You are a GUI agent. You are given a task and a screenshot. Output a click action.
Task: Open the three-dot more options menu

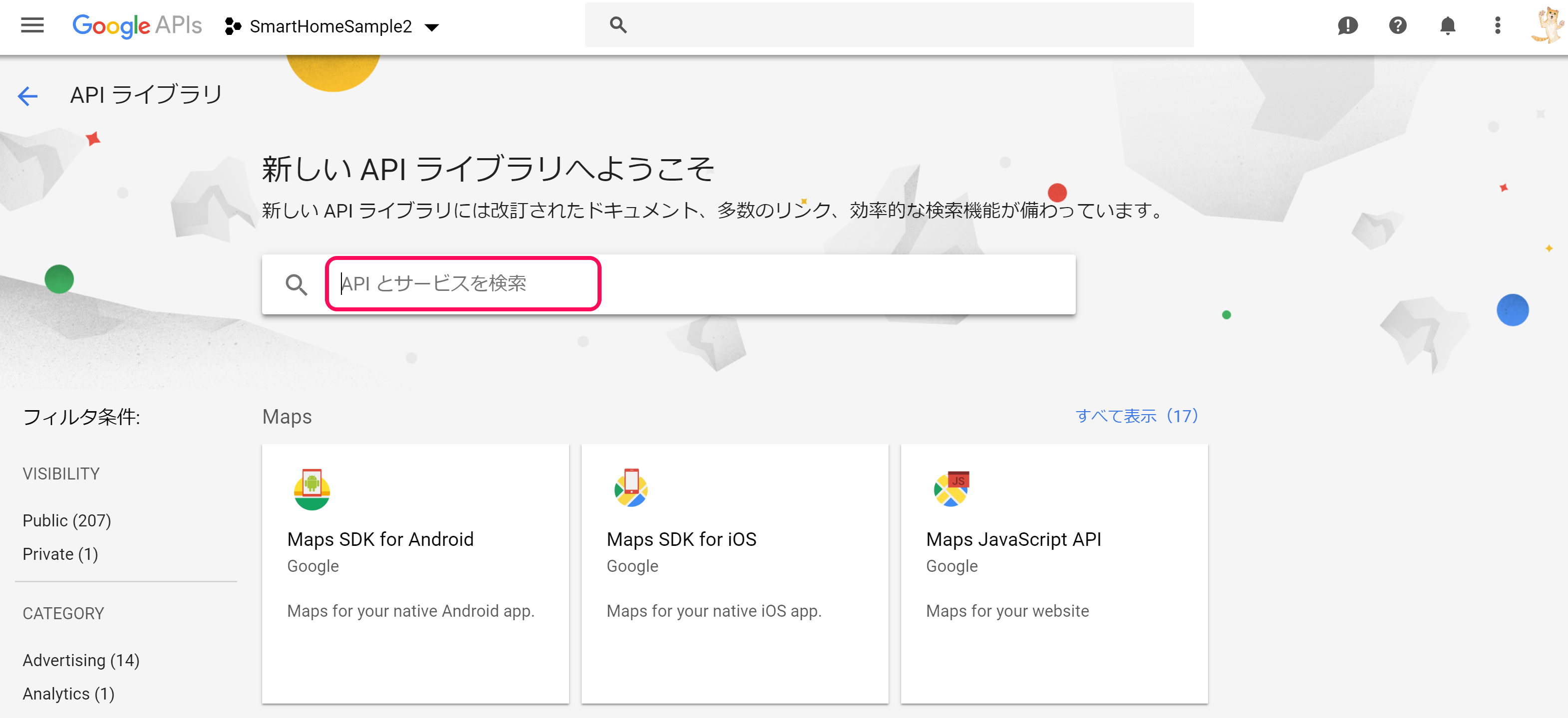1498,25
